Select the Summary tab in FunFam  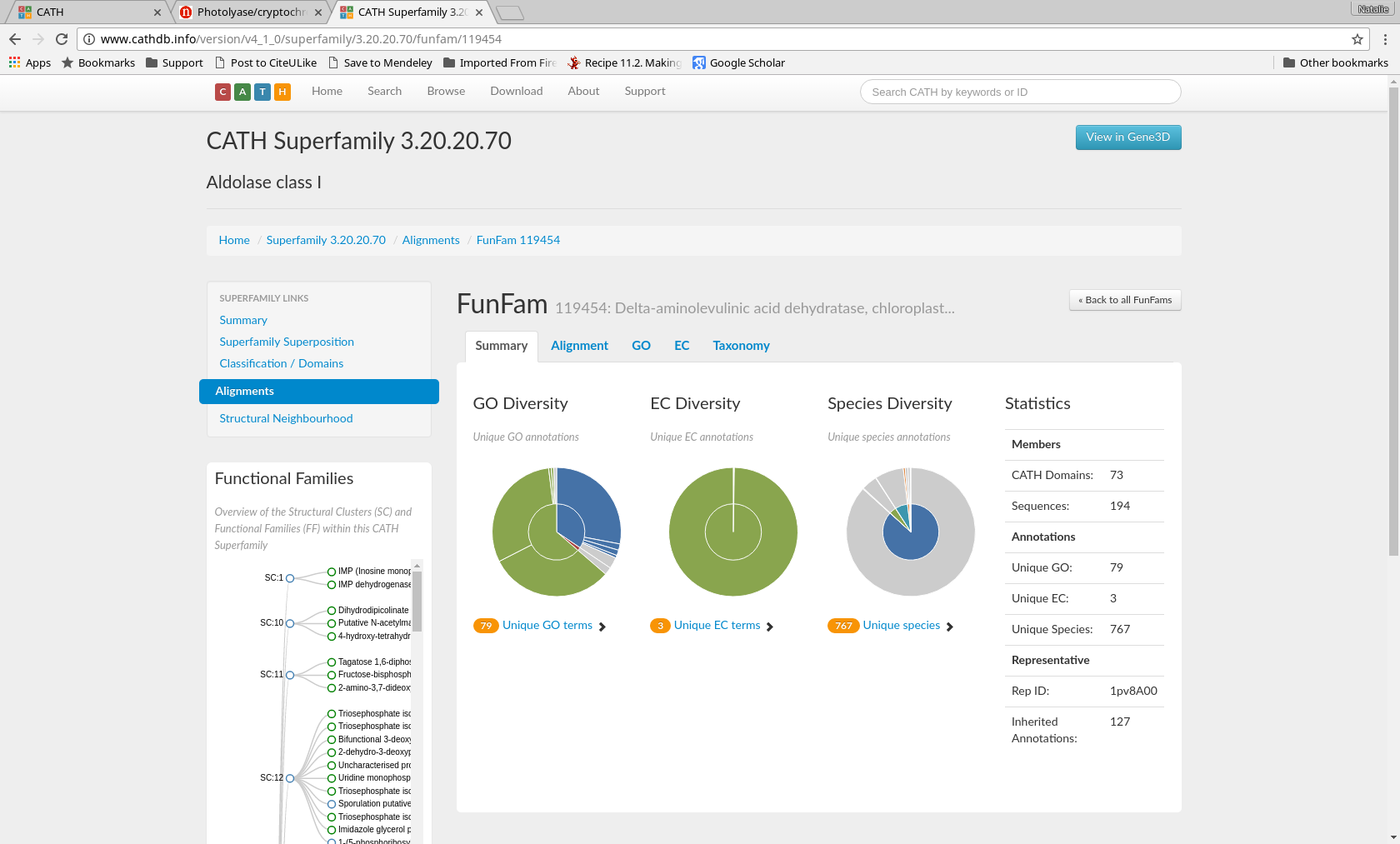point(501,346)
